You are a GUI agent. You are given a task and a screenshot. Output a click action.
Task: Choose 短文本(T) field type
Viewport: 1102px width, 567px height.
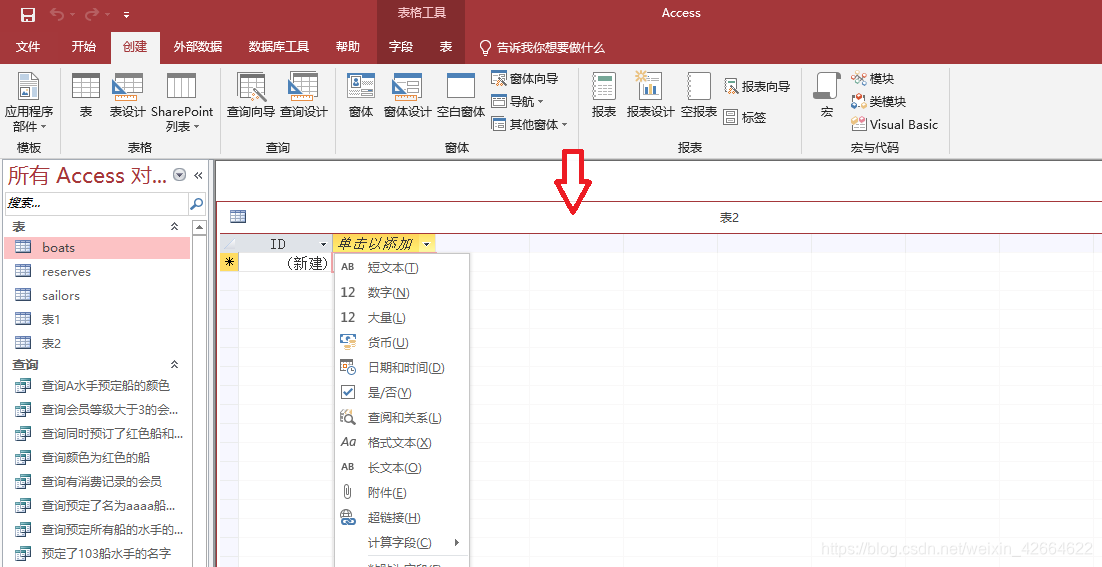point(401,267)
